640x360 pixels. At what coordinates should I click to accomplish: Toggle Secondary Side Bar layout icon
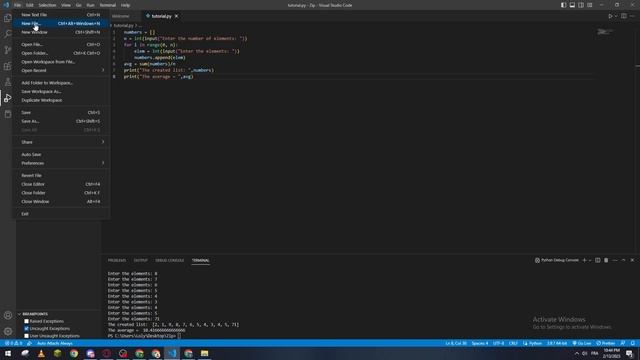tap(581, 5)
